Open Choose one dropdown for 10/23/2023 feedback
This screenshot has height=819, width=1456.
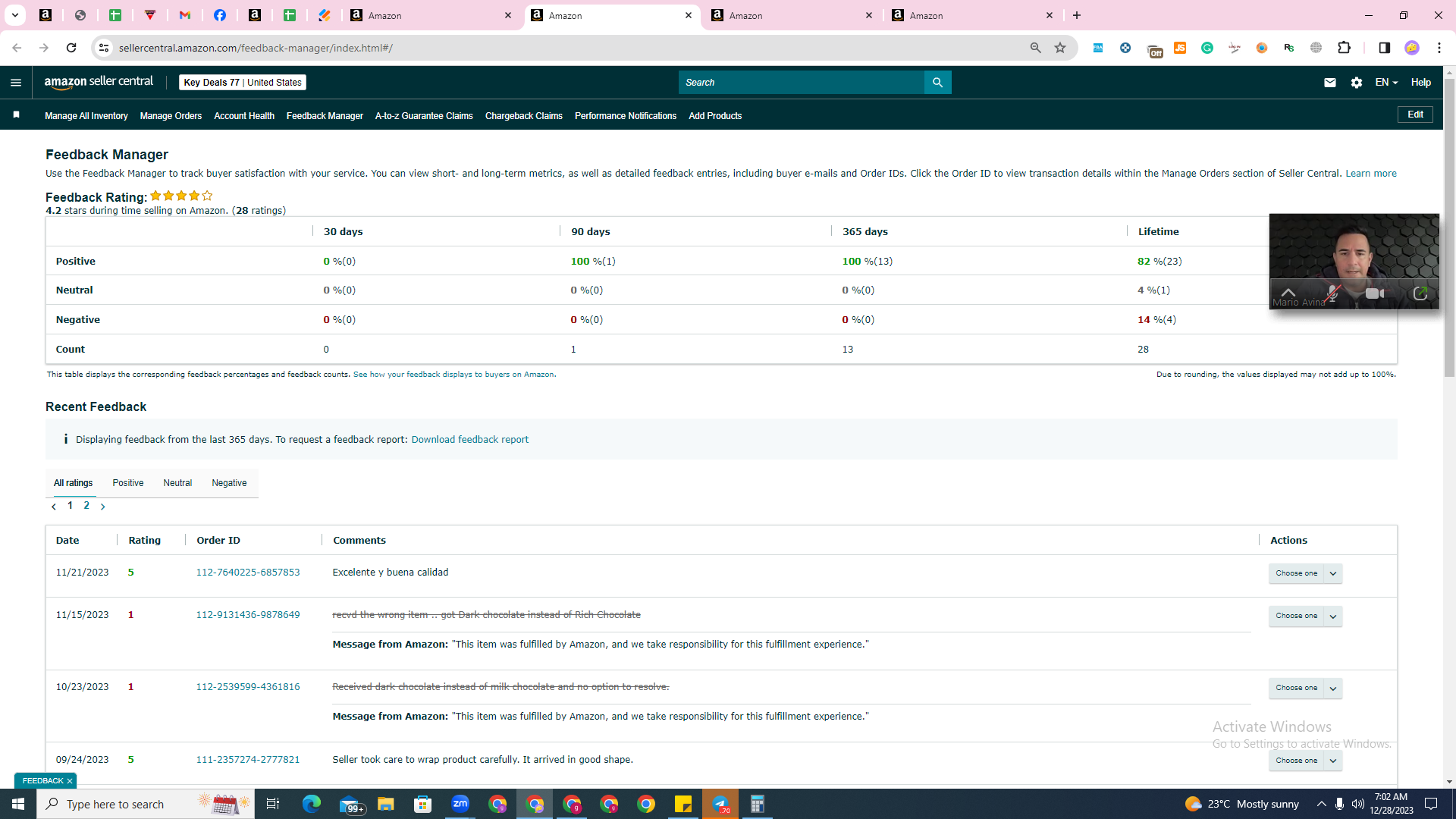1305,688
